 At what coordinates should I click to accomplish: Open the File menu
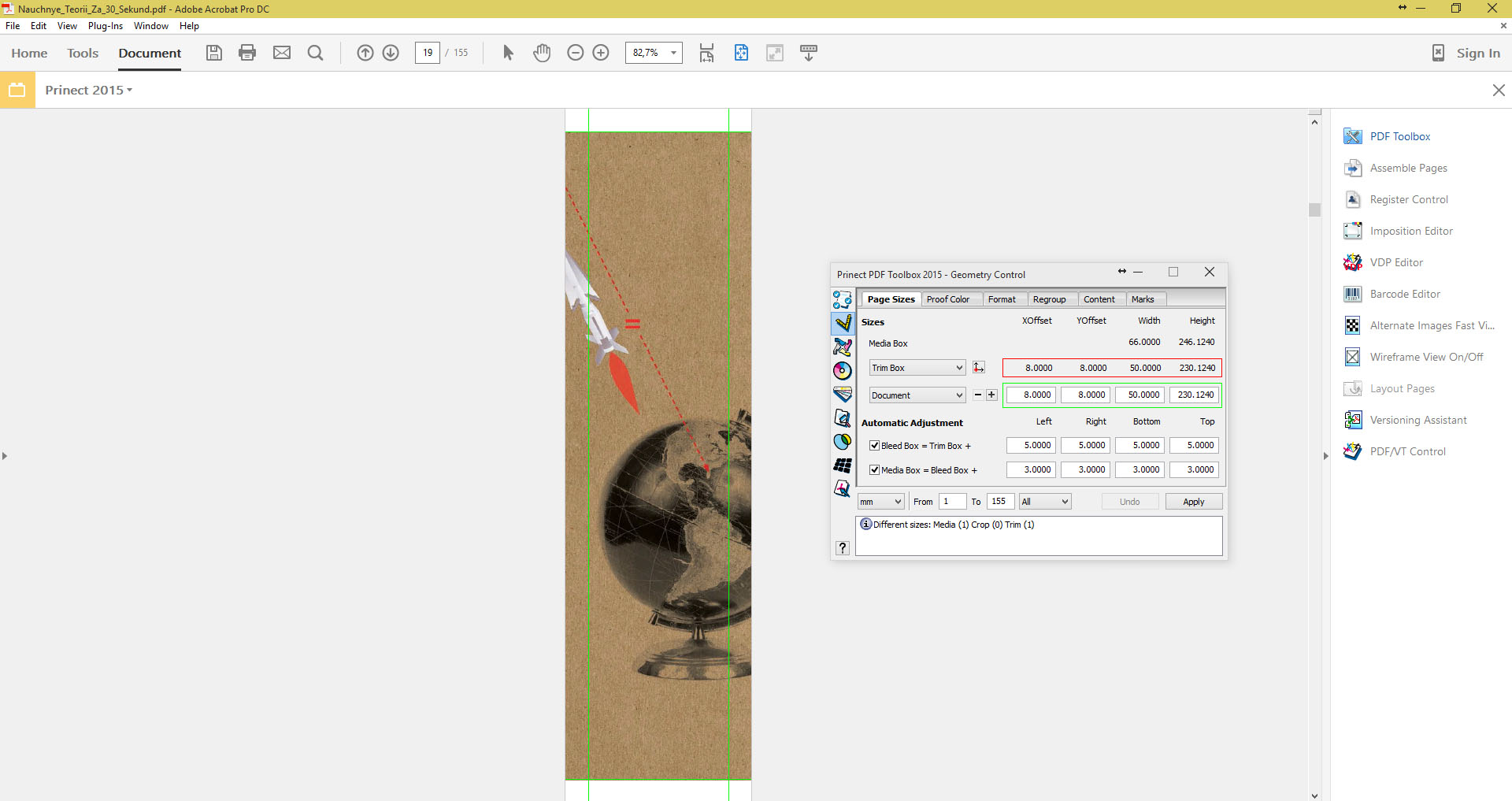(x=13, y=26)
